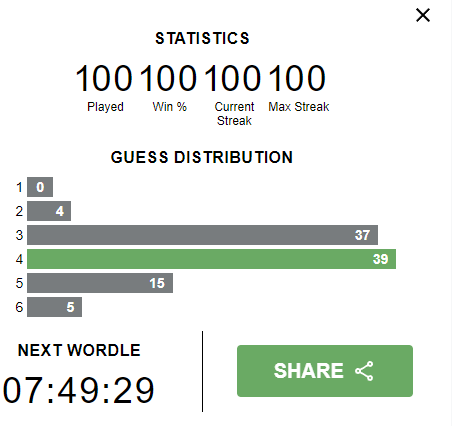This screenshot has height=426, width=452.
Task: Close the statistics dialog with X
Action: pyautogui.click(x=423, y=15)
